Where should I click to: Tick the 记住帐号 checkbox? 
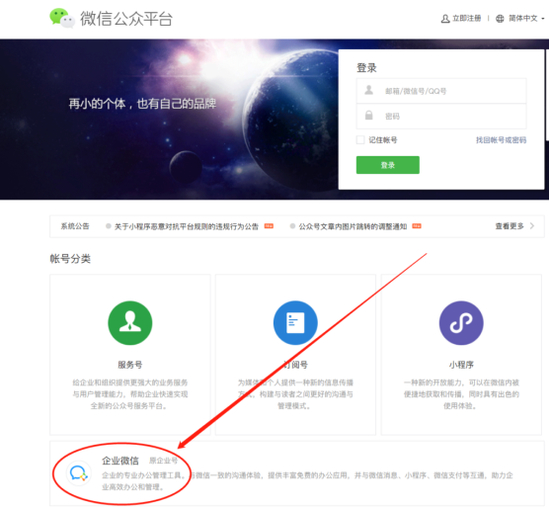click(360, 140)
